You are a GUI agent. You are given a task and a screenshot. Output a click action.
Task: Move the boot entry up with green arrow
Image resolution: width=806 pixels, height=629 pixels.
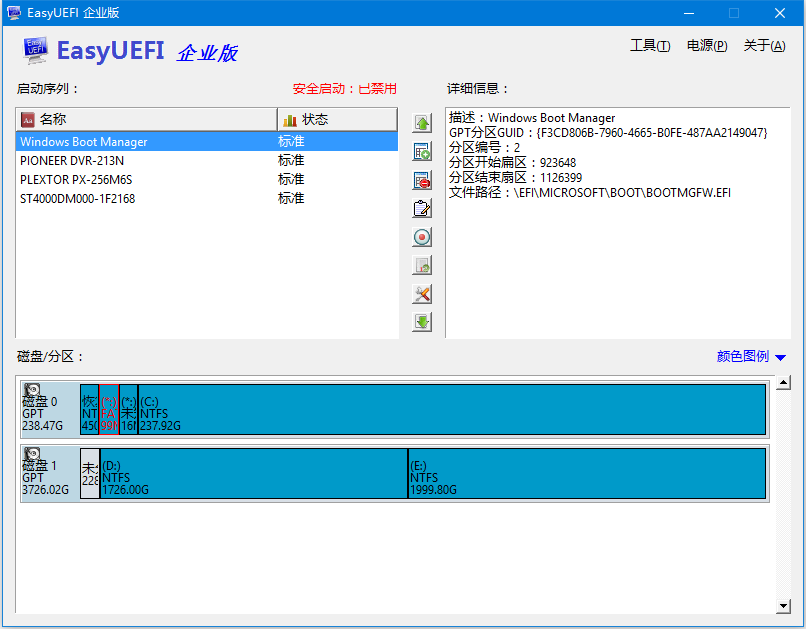pyautogui.click(x=422, y=123)
